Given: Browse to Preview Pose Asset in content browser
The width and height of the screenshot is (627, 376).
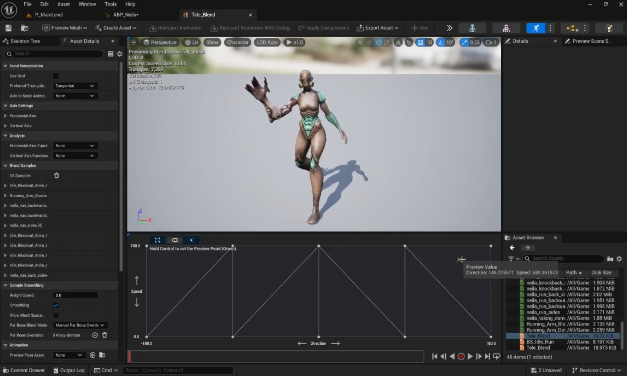Looking at the screenshot, I should 102,355.
